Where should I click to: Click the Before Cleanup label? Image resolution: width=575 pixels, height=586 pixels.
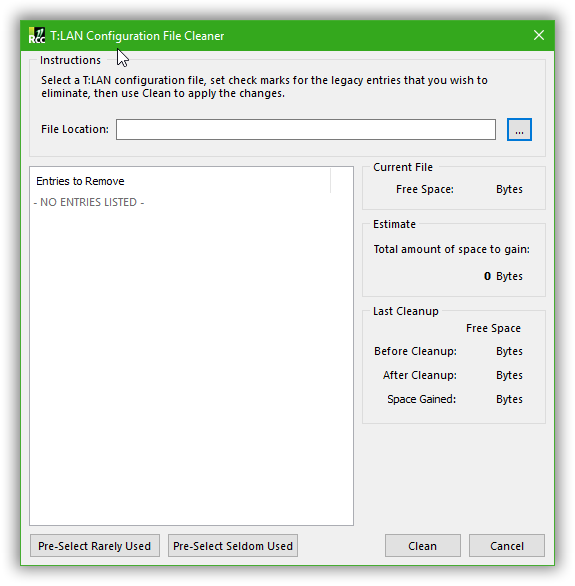click(x=415, y=351)
